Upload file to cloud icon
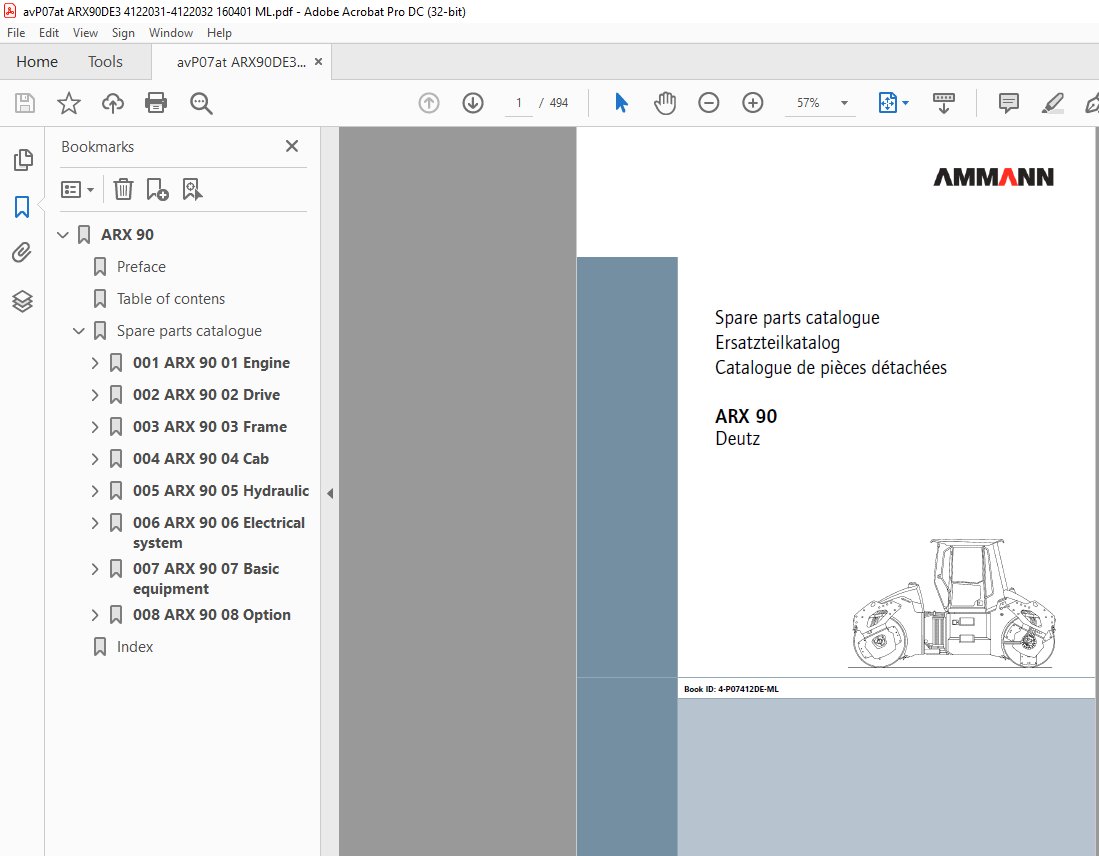Image resolution: width=1099 pixels, height=856 pixels. click(112, 103)
